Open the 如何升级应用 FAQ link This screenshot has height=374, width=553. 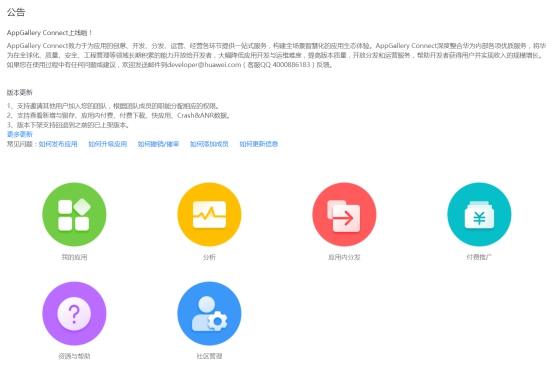[x=108, y=144]
